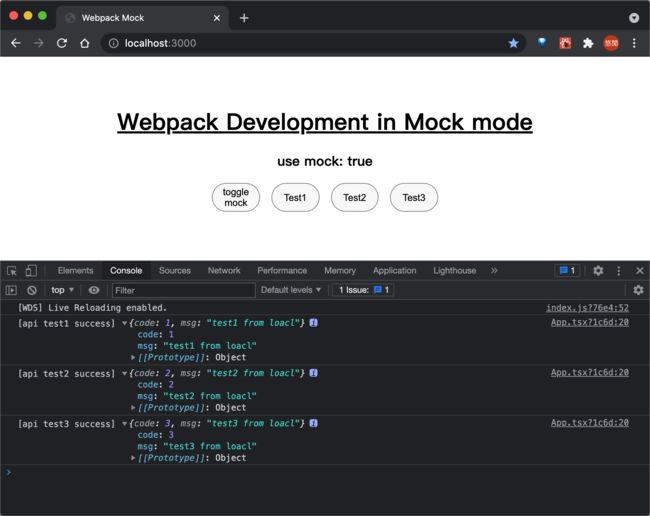
Task: Click the Test2 button
Action: point(354,197)
